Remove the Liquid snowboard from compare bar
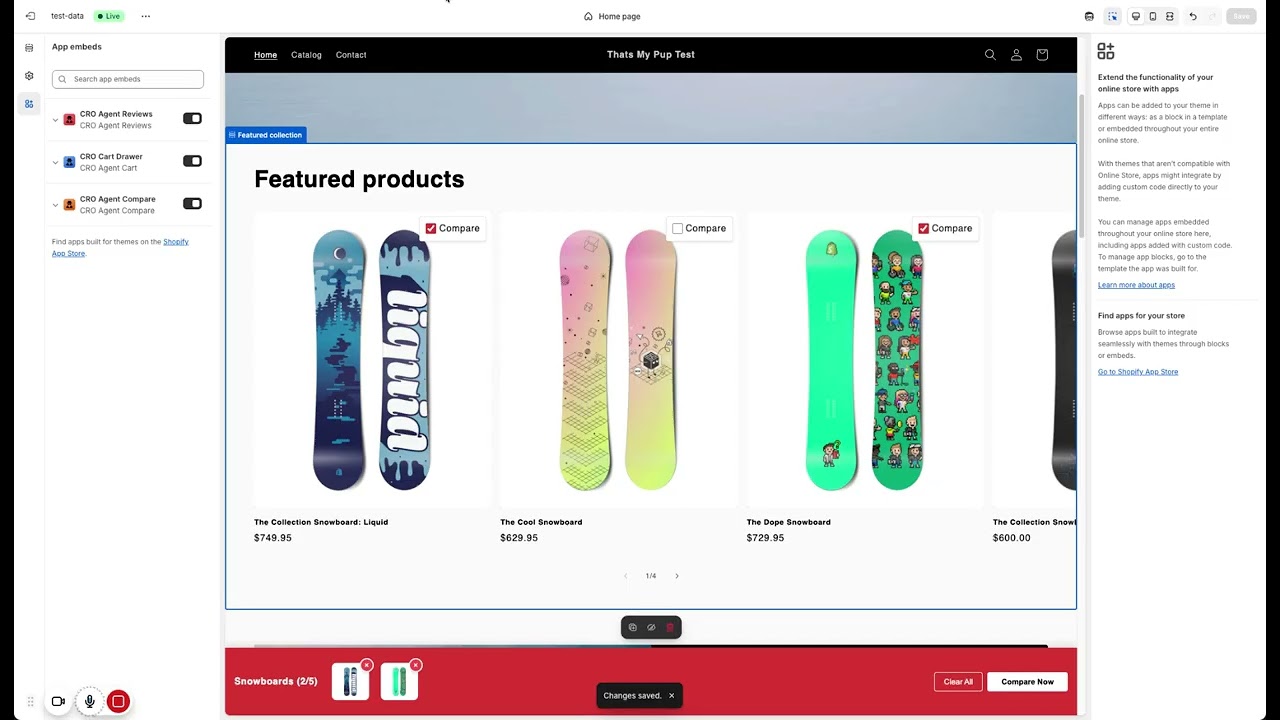 [x=367, y=665]
